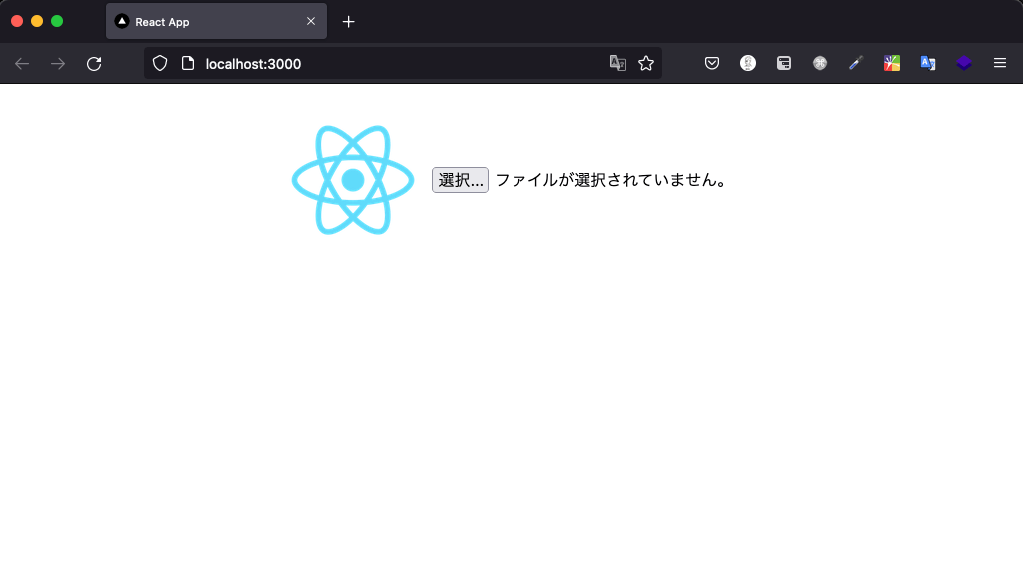Click the page info document icon
Screen dimensions: 1023x563
(x=188, y=63)
